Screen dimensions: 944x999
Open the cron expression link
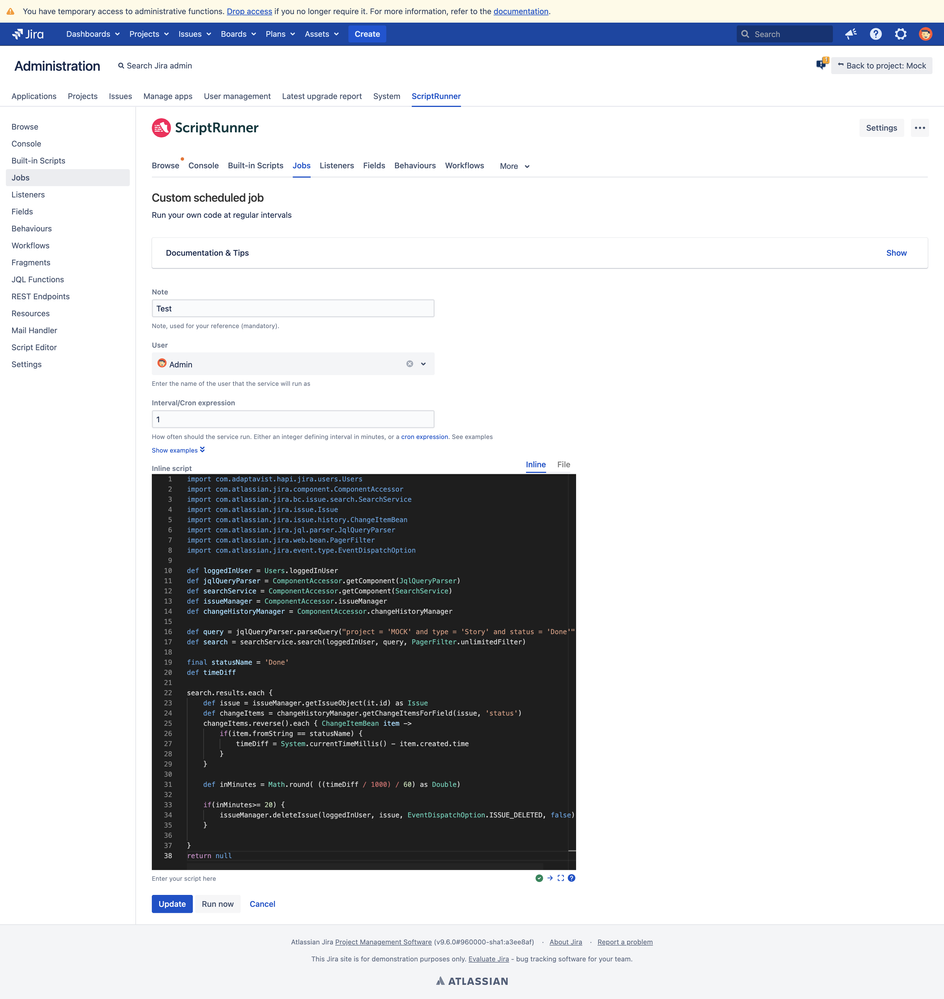tap(424, 437)
